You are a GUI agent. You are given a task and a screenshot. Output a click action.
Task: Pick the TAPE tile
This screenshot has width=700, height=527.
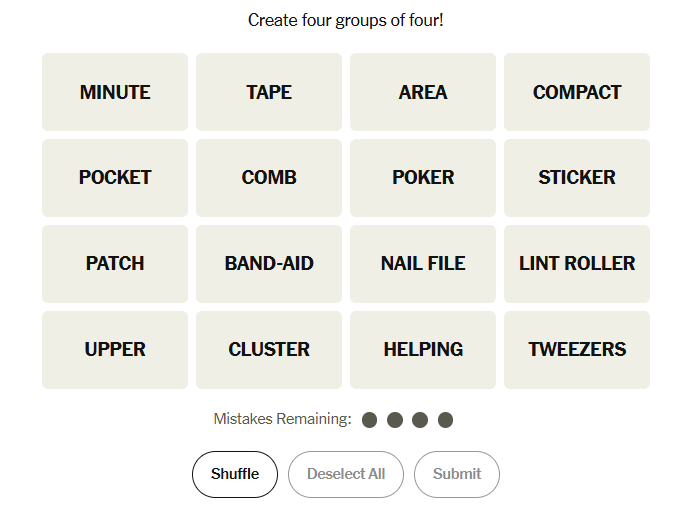pyautogui.click(x=269, y=92)
